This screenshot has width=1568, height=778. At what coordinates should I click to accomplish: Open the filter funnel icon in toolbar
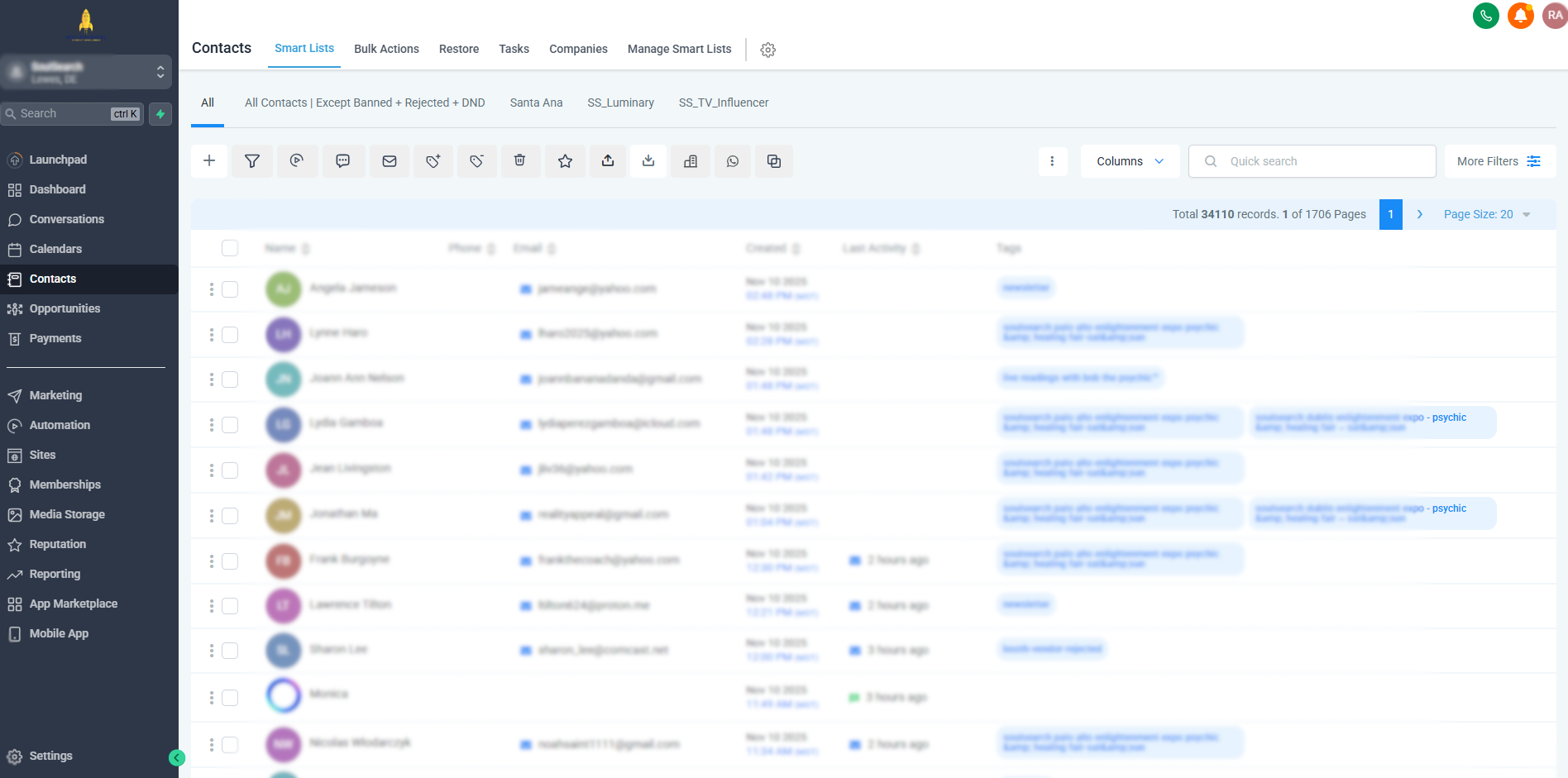(x=252, y=161)
